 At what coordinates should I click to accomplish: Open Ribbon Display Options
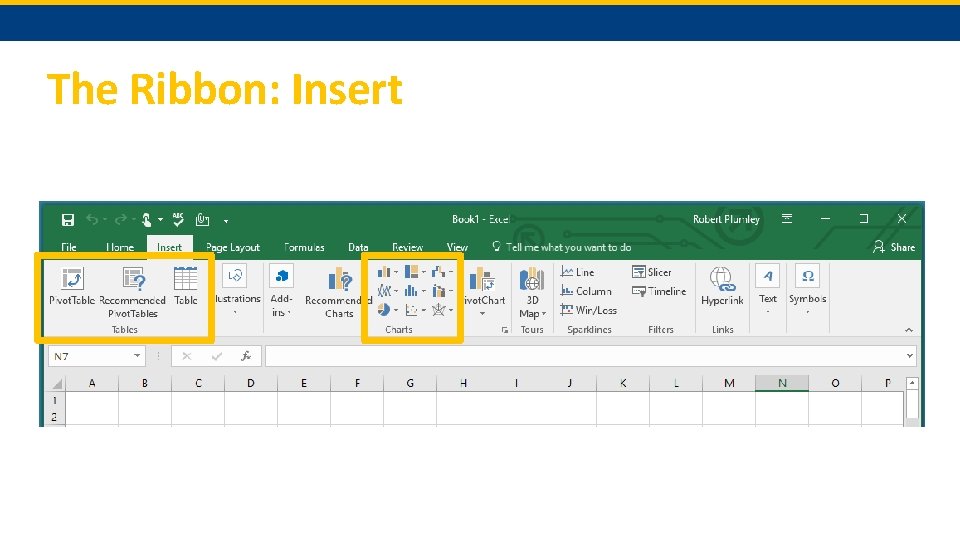click(787, 219)
